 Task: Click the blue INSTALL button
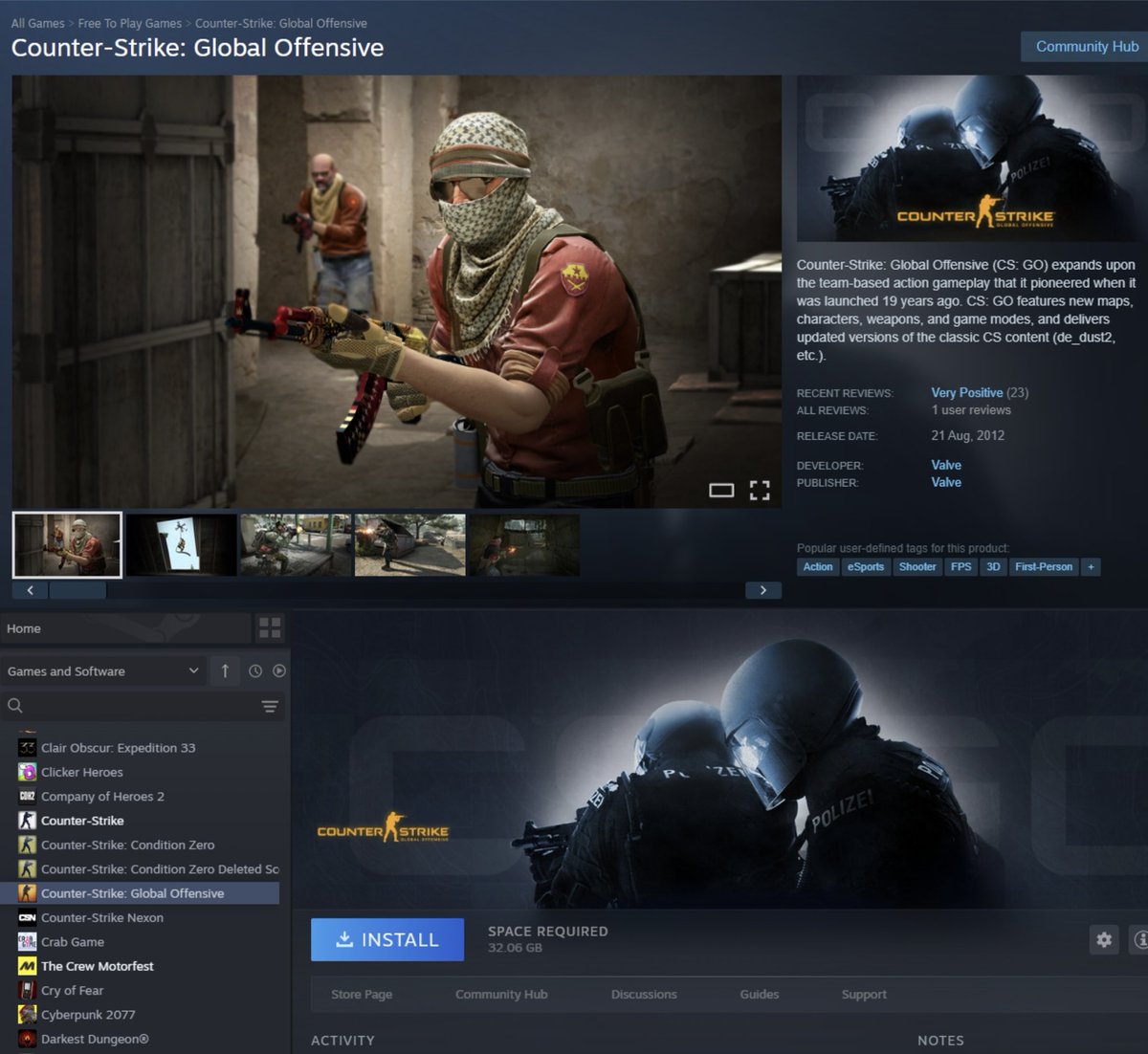pyautogui.click(x=387, y=939)
